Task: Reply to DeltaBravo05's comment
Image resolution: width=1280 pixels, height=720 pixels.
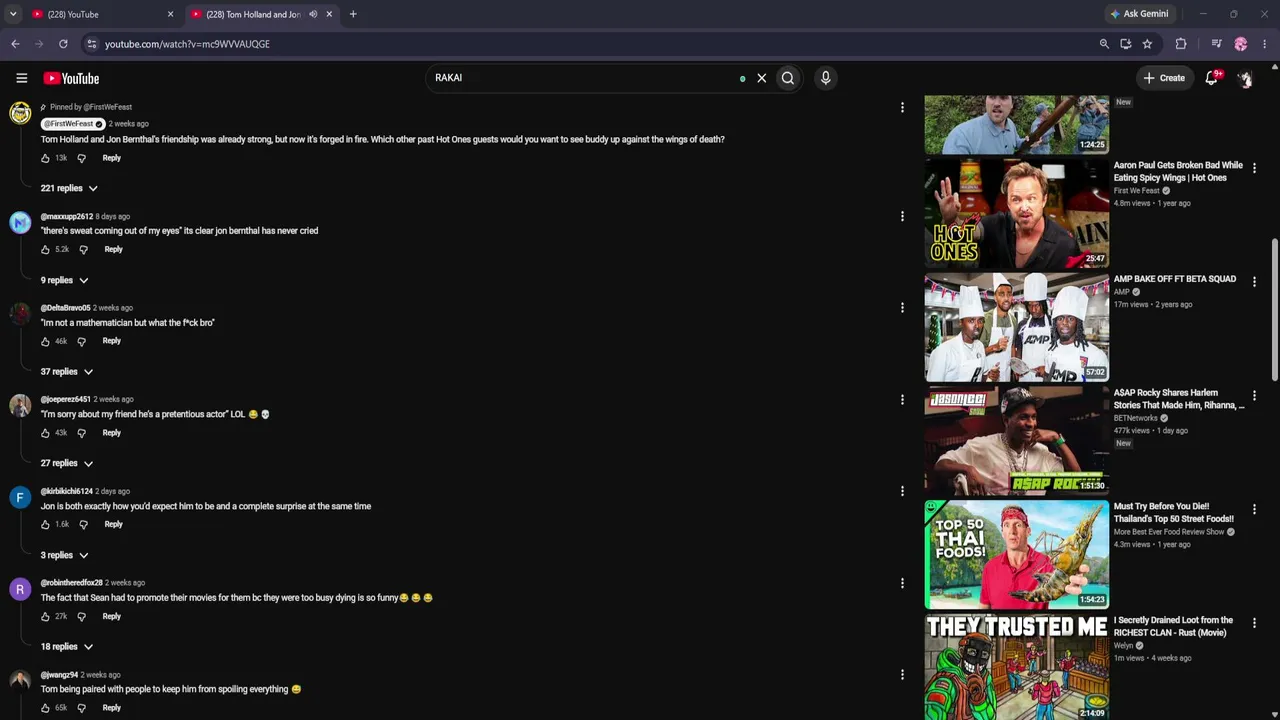Action: [x=111, y=341]
